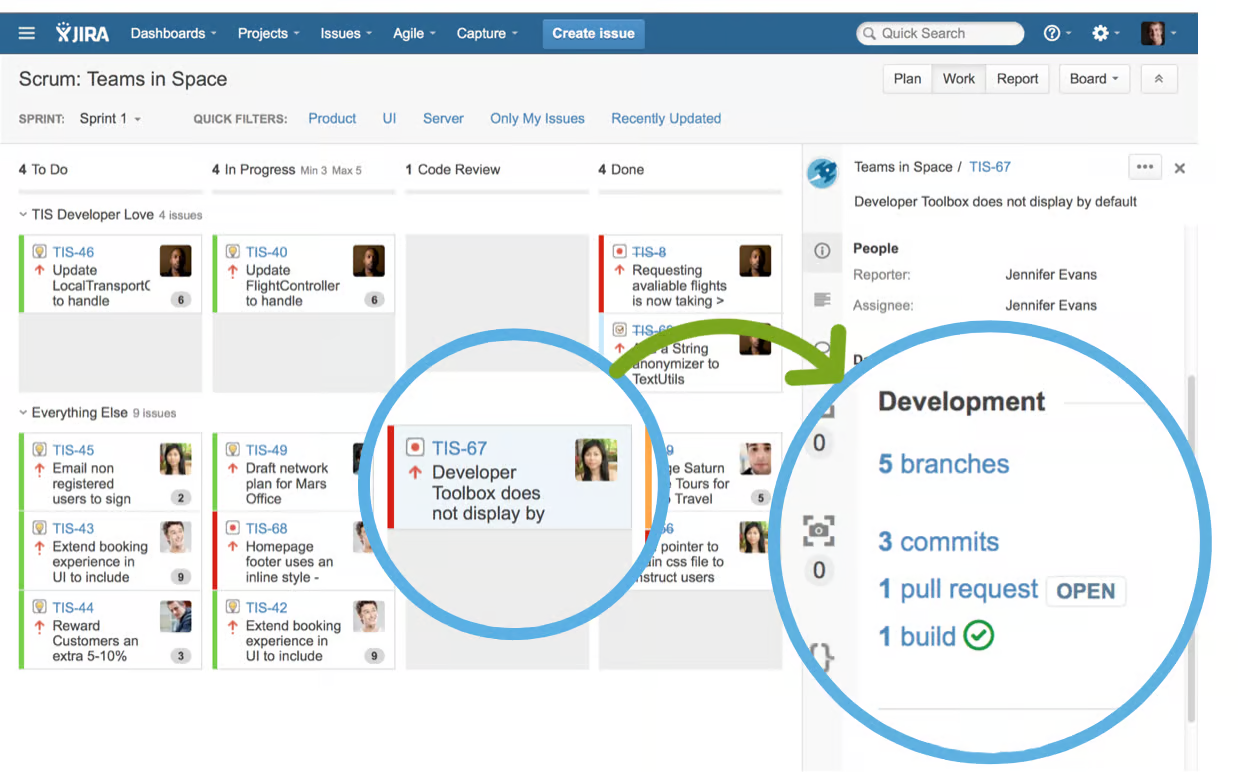Click the 5 branches link
The image size is (1238, 772).
pyautogui.click(x=943, y=463)
